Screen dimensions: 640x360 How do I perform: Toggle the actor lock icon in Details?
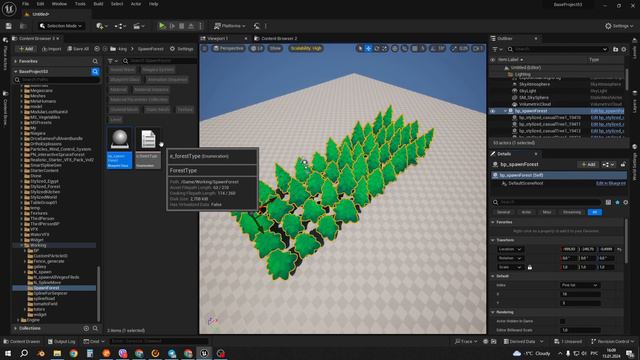click(x=623, y=164)
